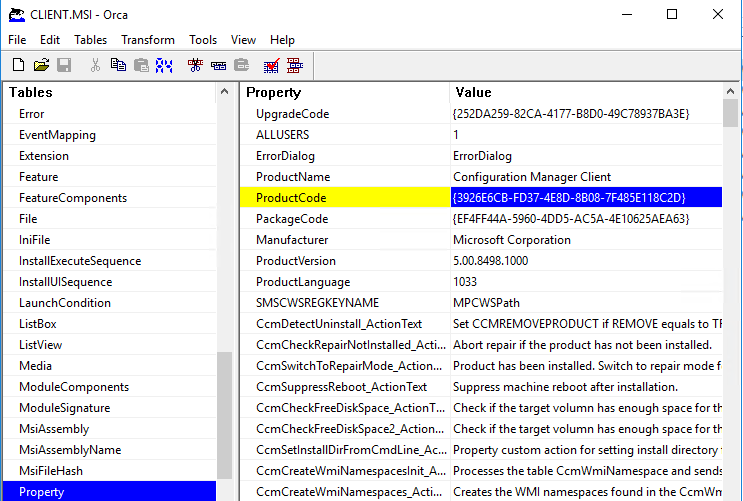Click the Copy Row toolbar icon
Image resolution: width=743 pixels, height=501 pixels.
[x=218, y=66]
